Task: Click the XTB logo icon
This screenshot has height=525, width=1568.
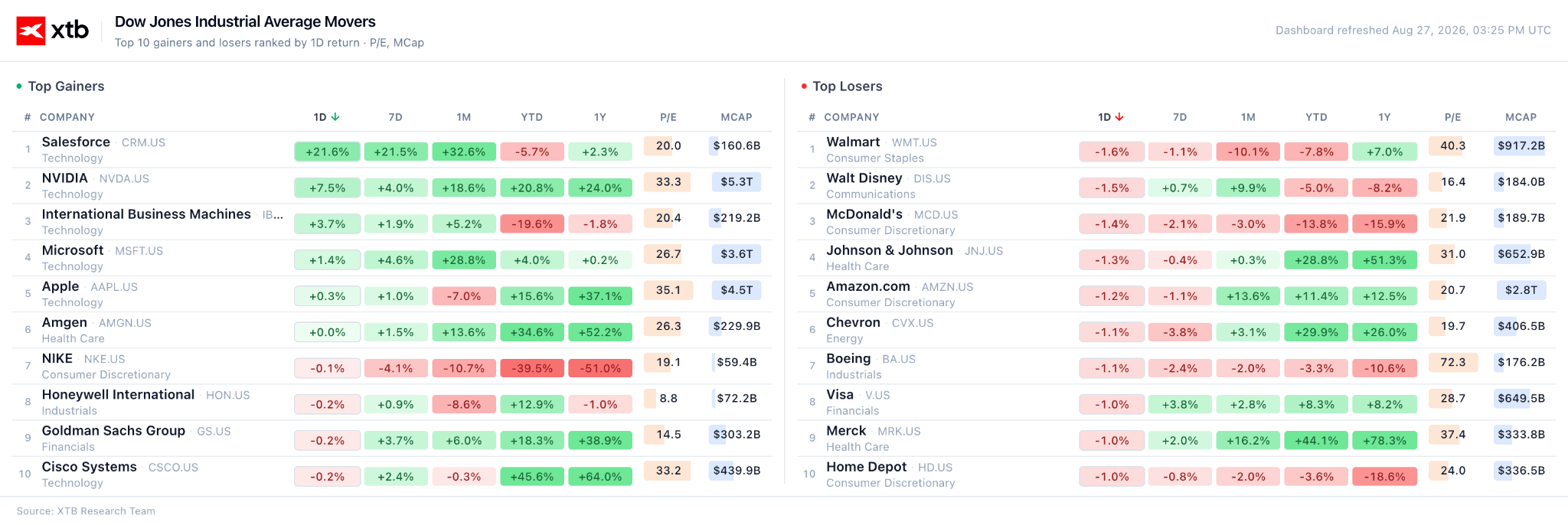Action: tap(31, 31)
